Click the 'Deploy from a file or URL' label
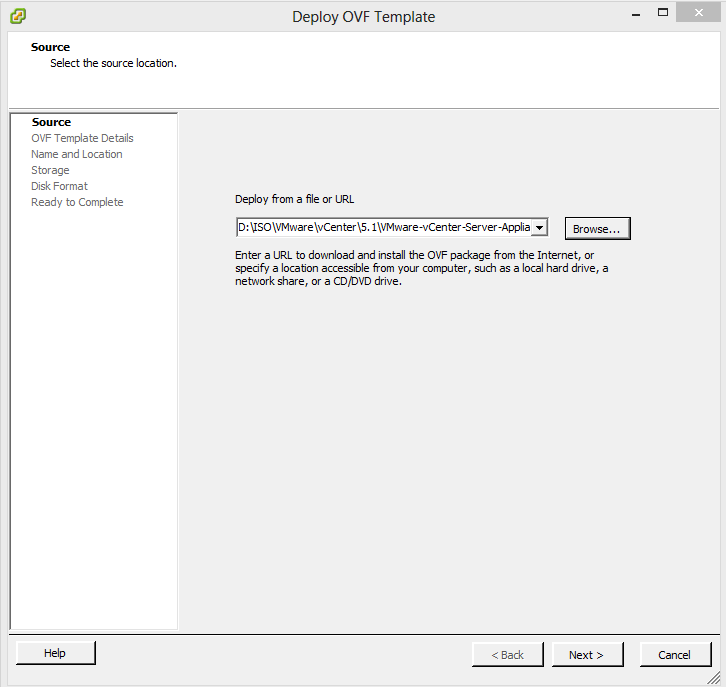 [x=294, y=199]
